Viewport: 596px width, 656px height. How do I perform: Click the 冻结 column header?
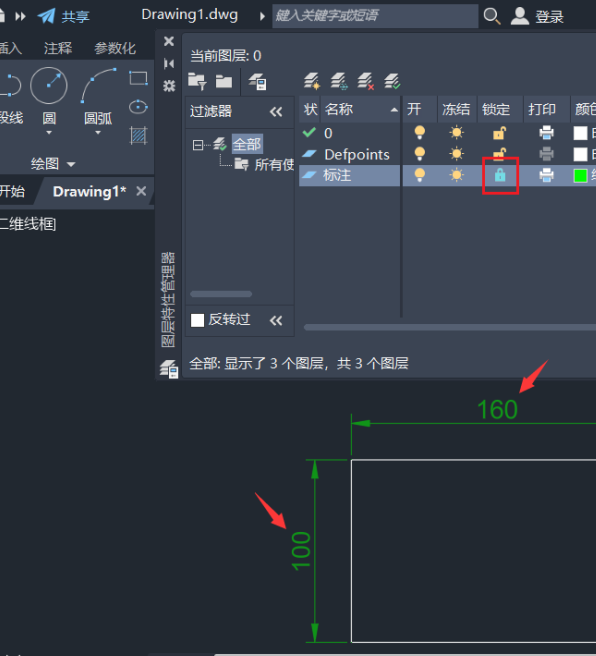click(457, 110)
